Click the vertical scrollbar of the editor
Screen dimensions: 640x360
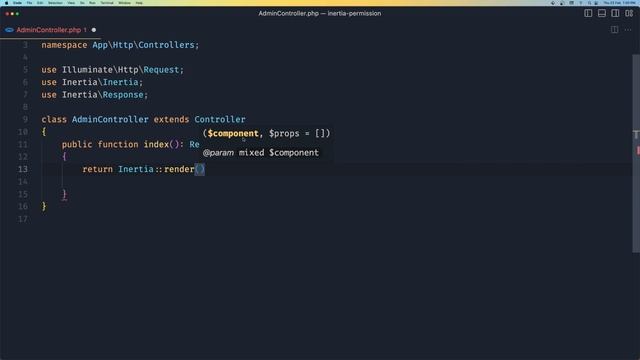(x=636, y=153)
